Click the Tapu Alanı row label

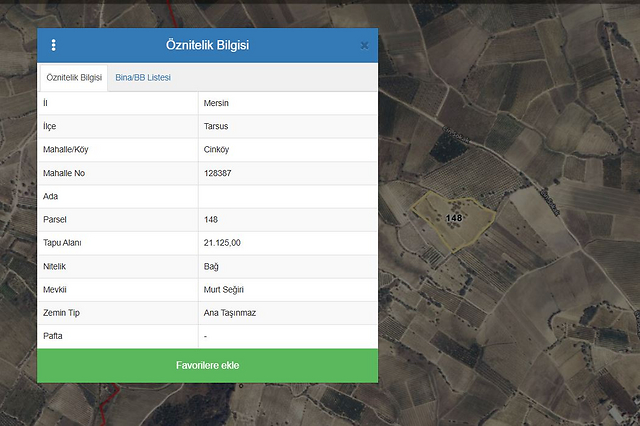click(x=62, y=243)
